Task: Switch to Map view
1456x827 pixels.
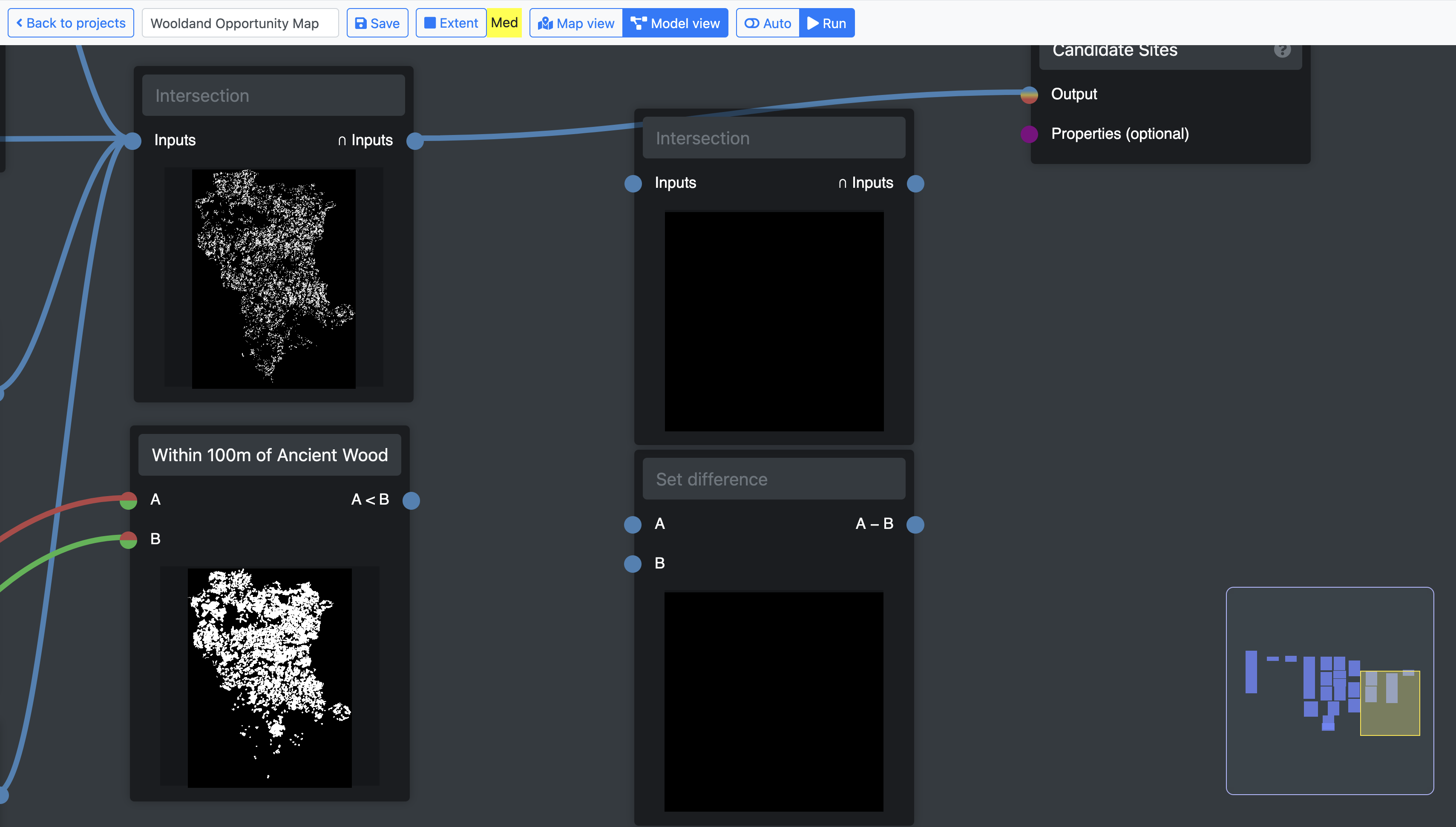Action: click(x=576, y=23)
